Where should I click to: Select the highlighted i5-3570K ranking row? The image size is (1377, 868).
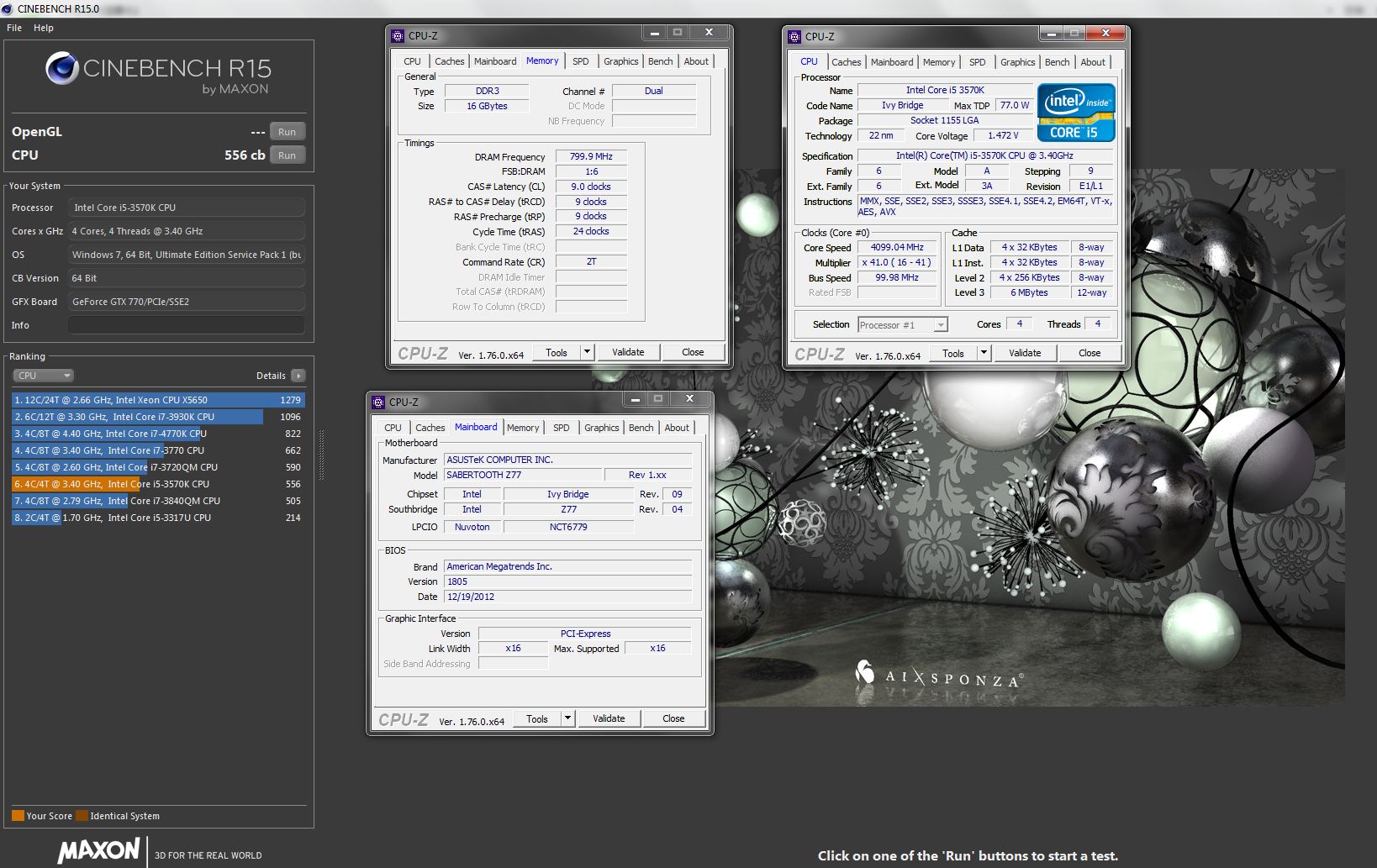(158, 484)
